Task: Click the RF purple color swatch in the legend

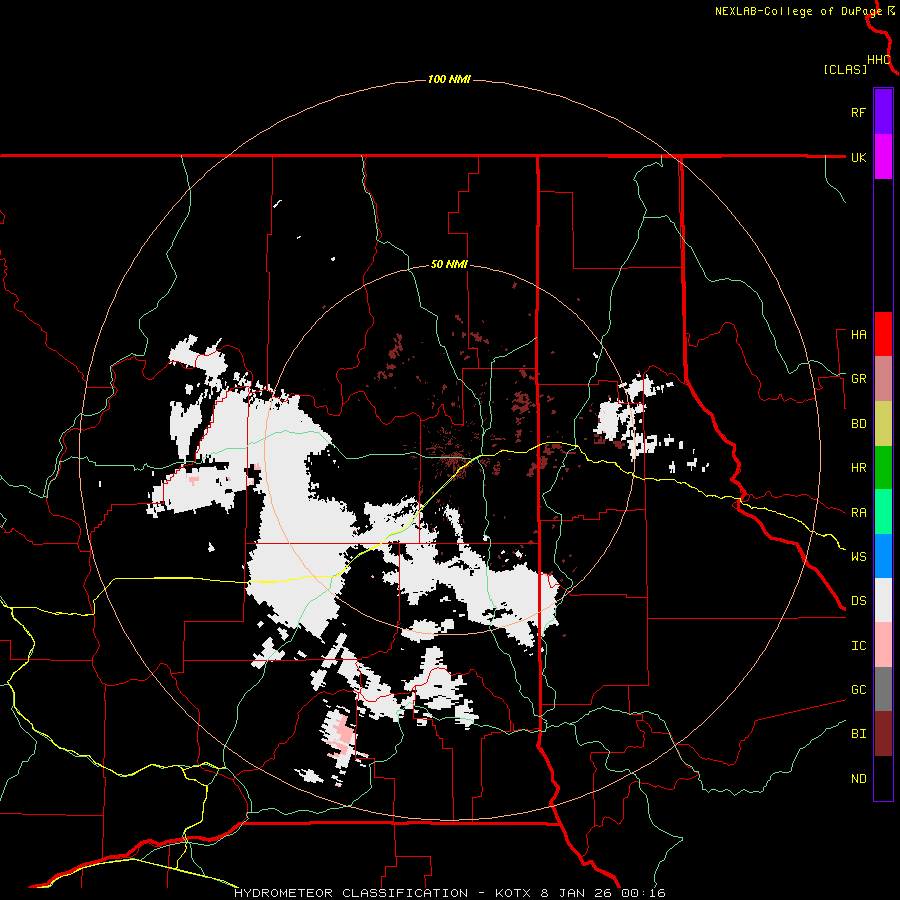Action: coord(883,112)
